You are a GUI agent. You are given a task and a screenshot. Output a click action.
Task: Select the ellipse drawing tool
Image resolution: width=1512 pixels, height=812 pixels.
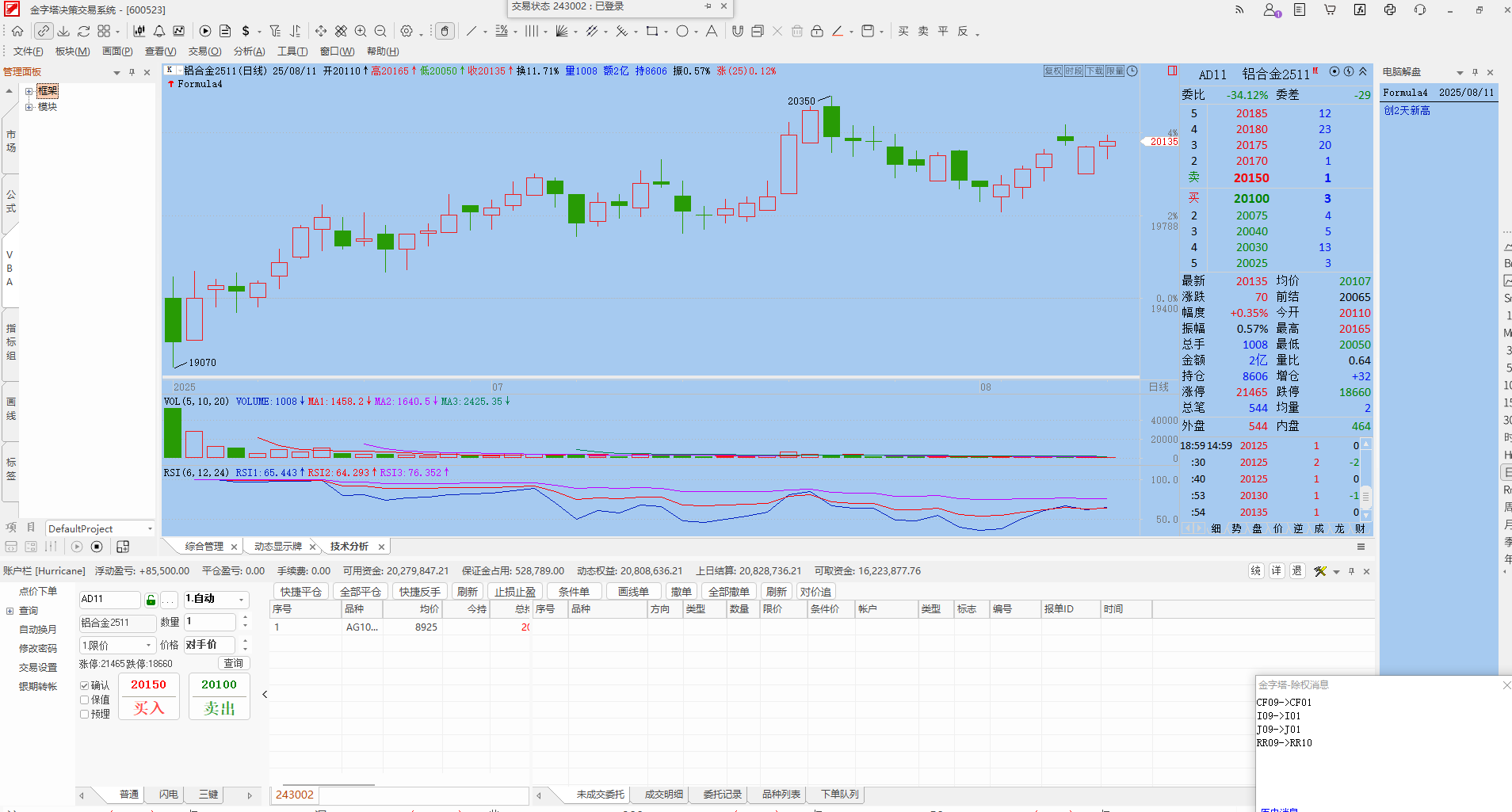(682, 31)
